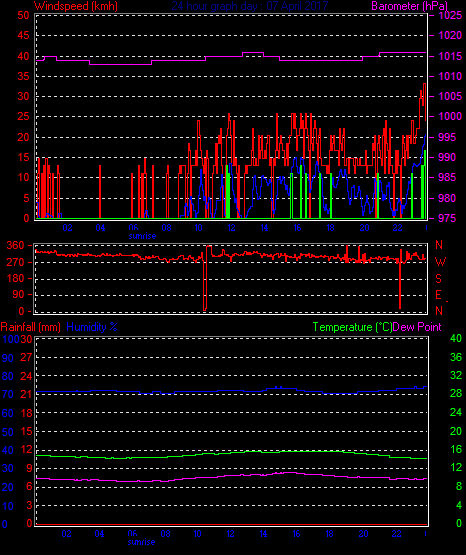Click the E compass direction label
The width and height of the screenshot is (466, 555).
point(438,295)
